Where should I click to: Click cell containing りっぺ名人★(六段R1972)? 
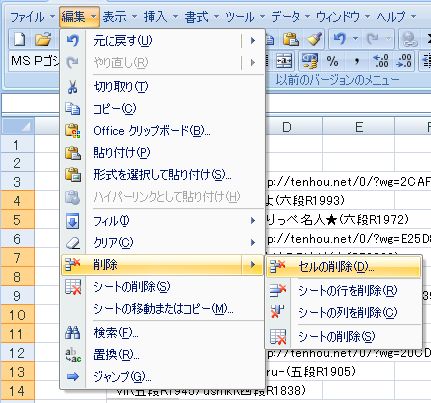pyautogui.click(x=337, y=220)
